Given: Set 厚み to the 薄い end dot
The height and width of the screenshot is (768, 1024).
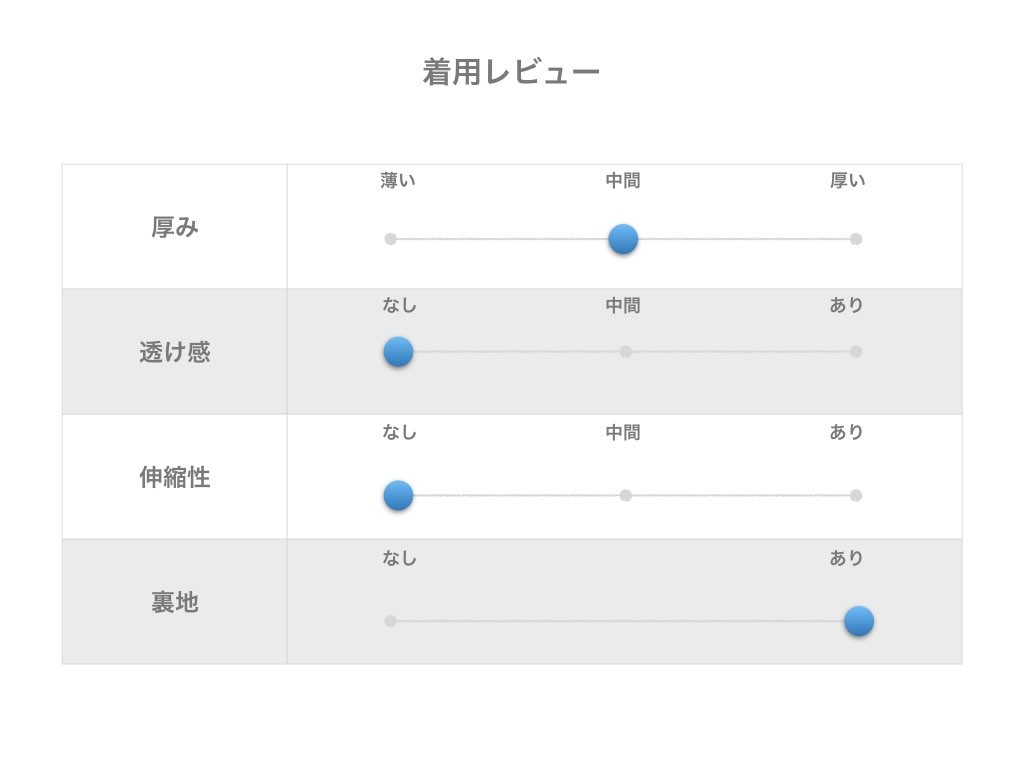Looking at the screenshot, I should 391,239.
